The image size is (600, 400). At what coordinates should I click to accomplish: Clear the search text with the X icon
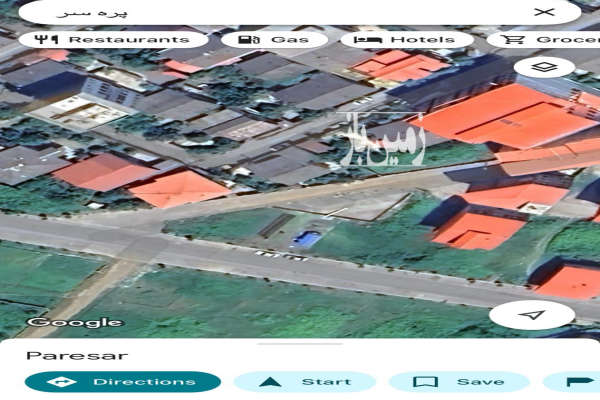click(543, 12)
